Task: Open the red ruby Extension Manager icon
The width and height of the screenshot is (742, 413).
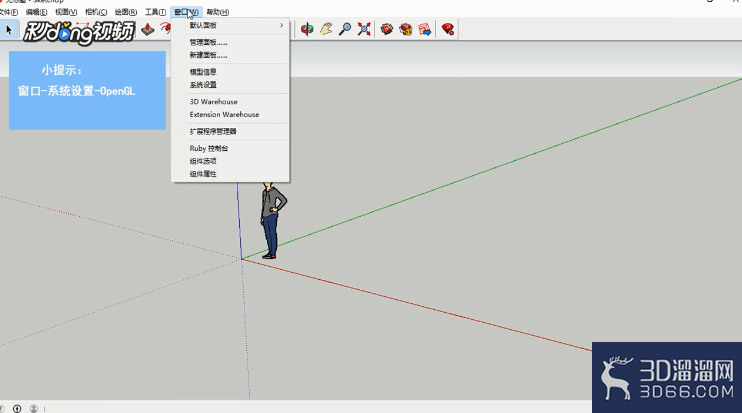Action: coord(448,29)
